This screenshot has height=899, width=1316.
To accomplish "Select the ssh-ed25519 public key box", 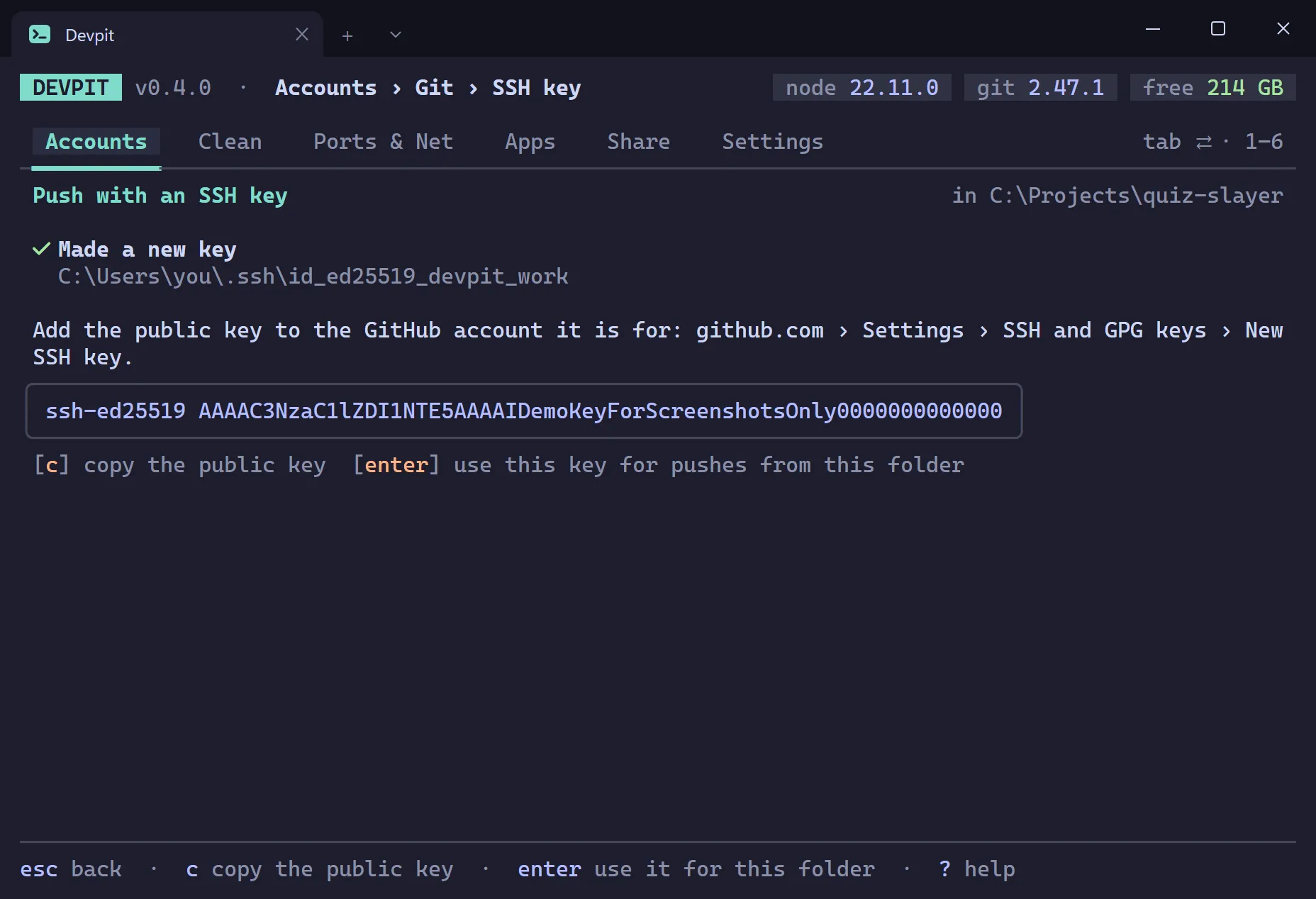I will tap(524, 411).
